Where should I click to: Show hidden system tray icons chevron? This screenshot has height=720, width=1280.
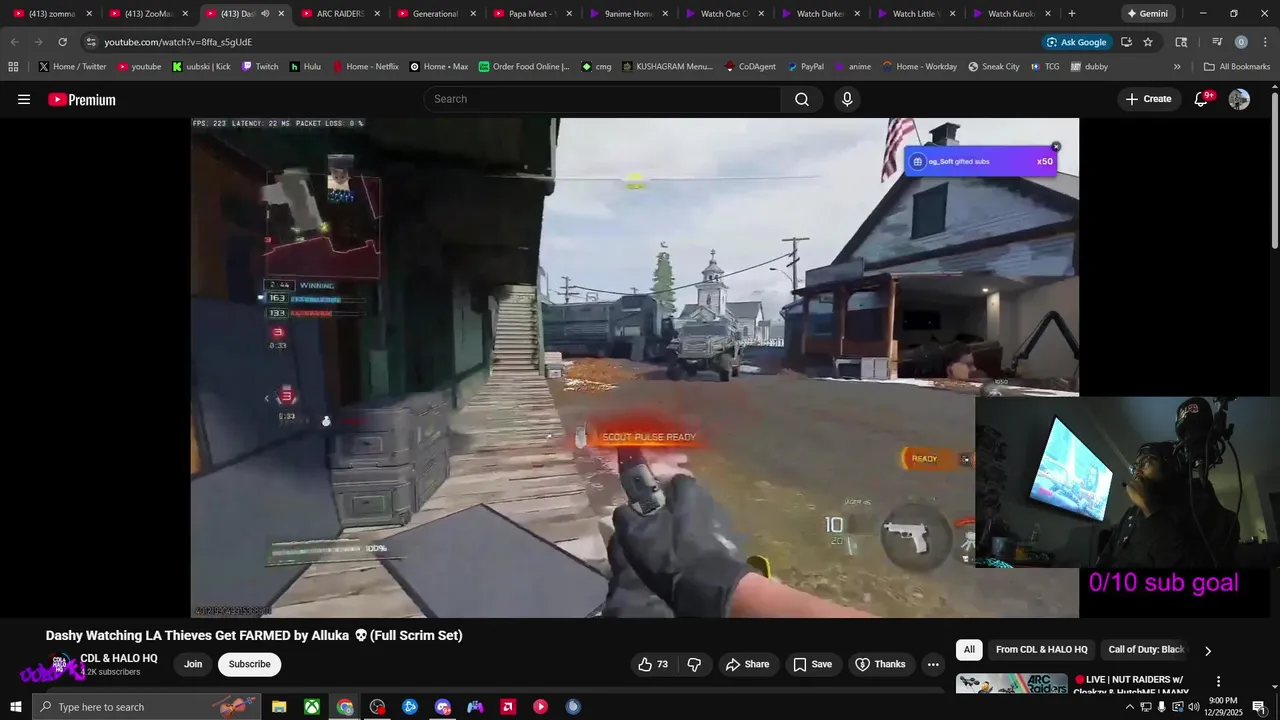[1130, 707]
